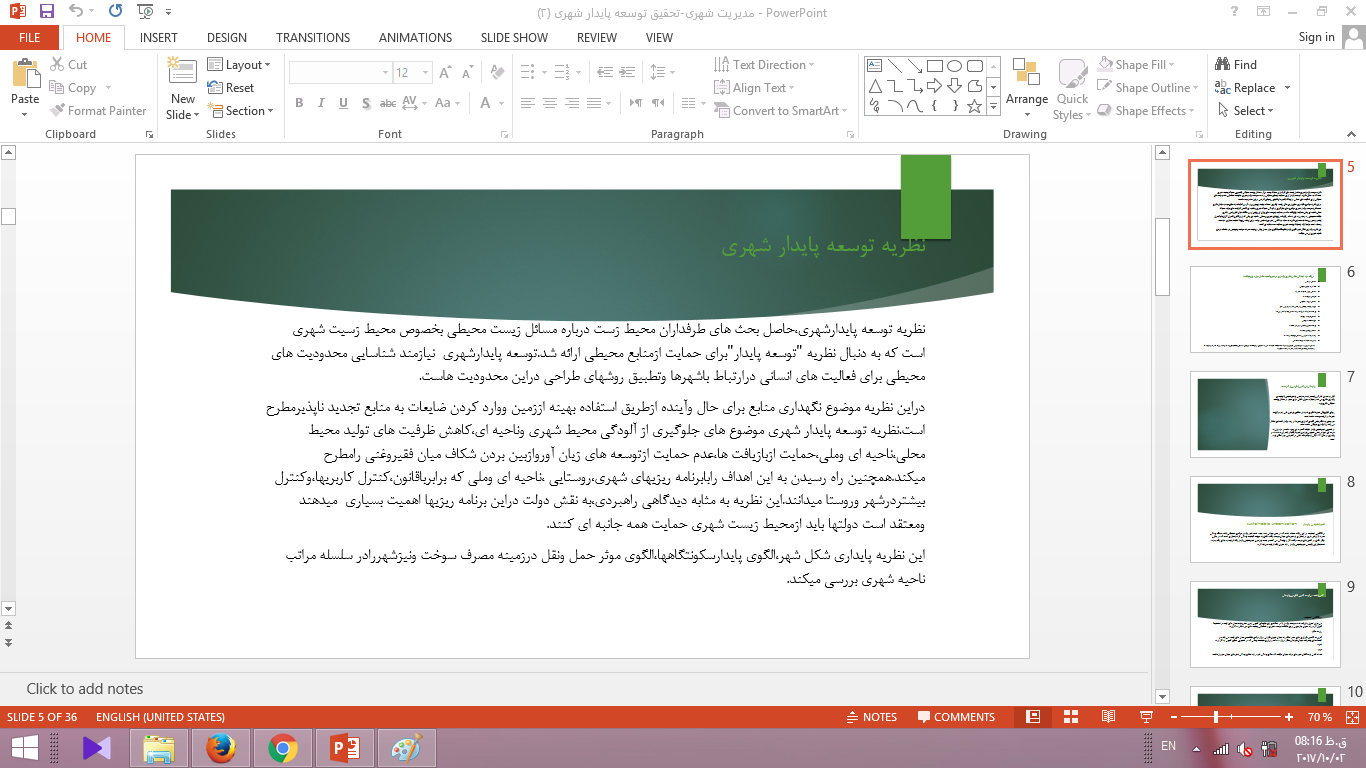Click the Windows Start button

pos(24,747)
